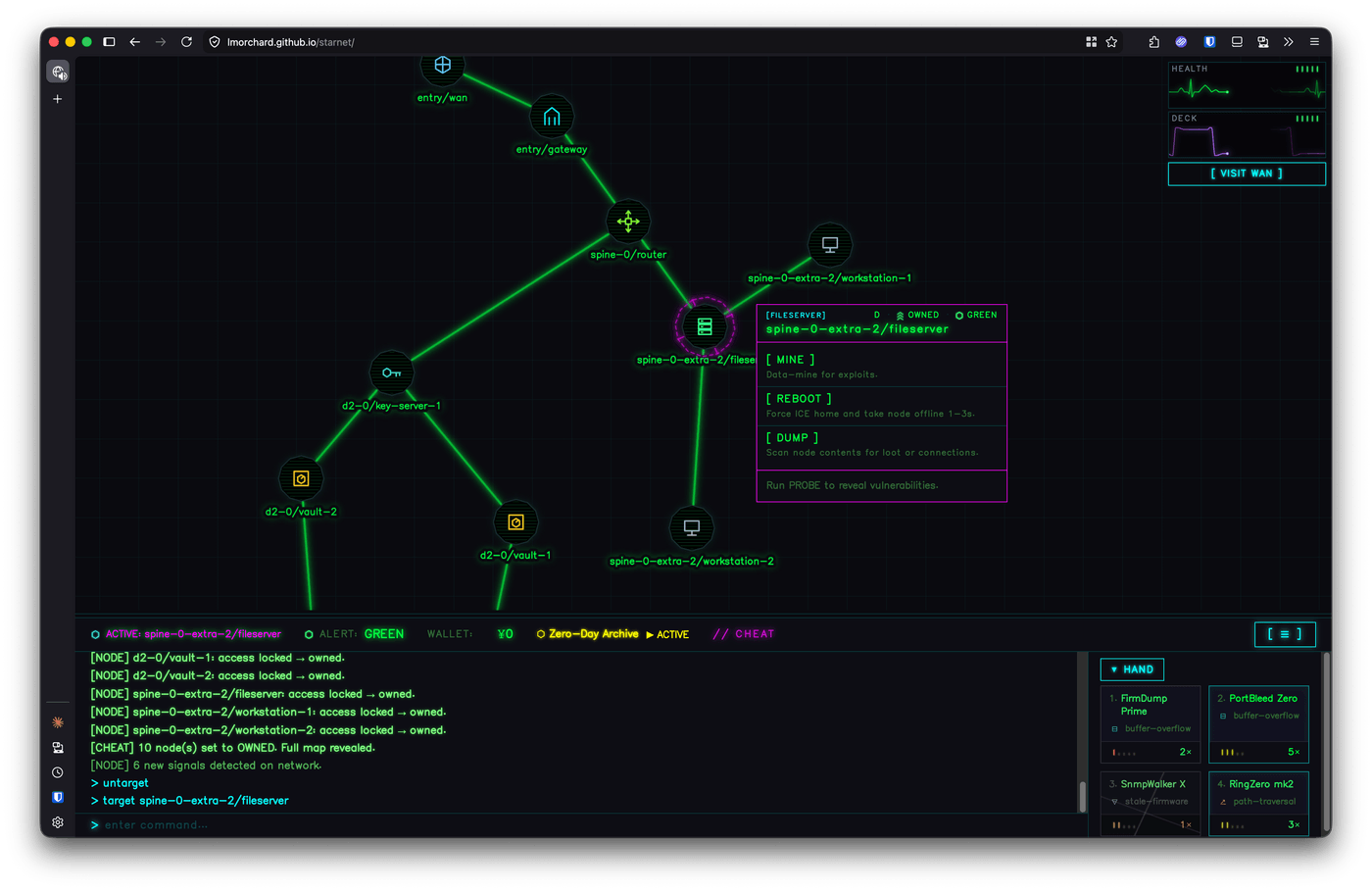Select the d2-0/key-server-1 key node
Viewport: 1372px width, 891px height.
coord(391,372)
